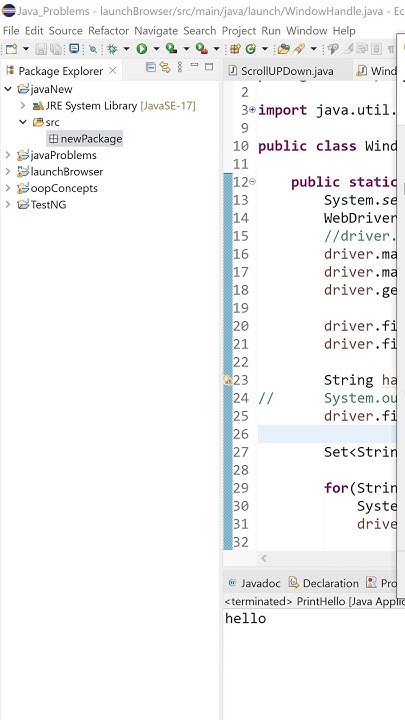Image resolution: width=405 pixels, height=720 pixels.
Task: Open the Run configurations dropdown arrow
Action: pos(156,48)
